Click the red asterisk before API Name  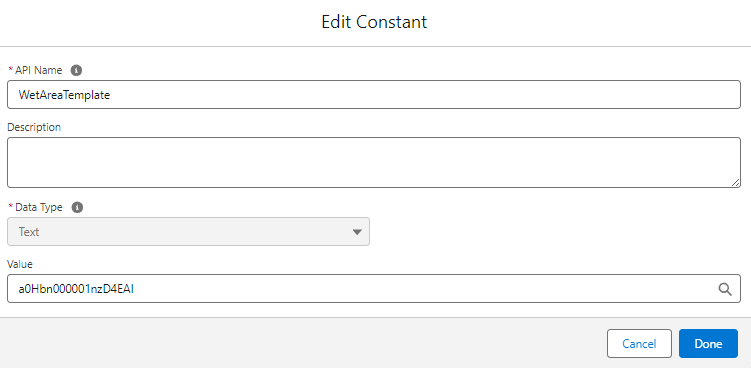[x=11, y=70]
